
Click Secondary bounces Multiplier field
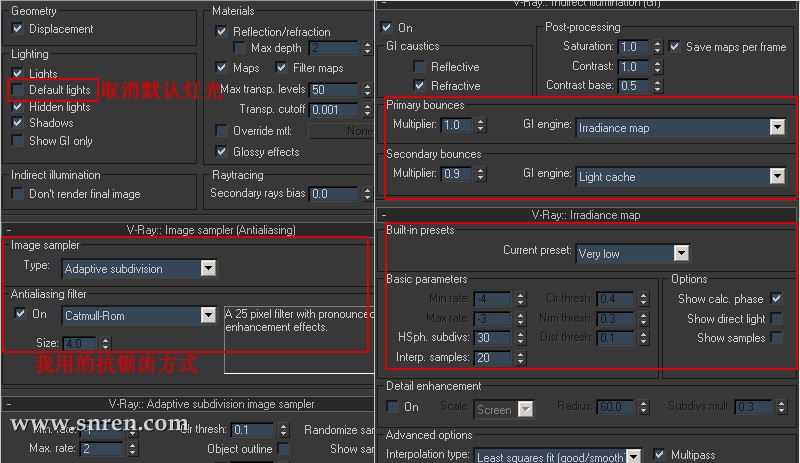point(457,174)
